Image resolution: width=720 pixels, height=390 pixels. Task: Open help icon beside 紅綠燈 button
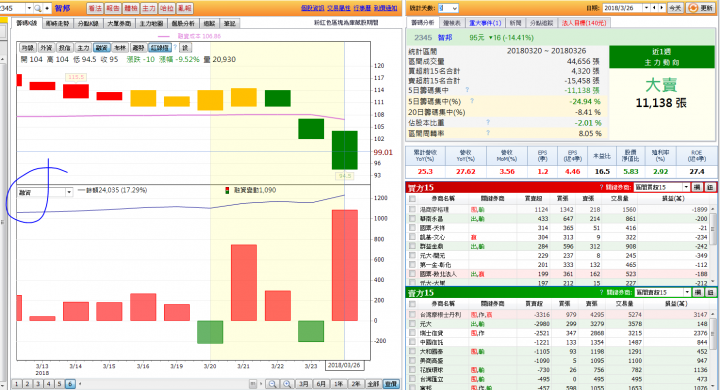175,47
